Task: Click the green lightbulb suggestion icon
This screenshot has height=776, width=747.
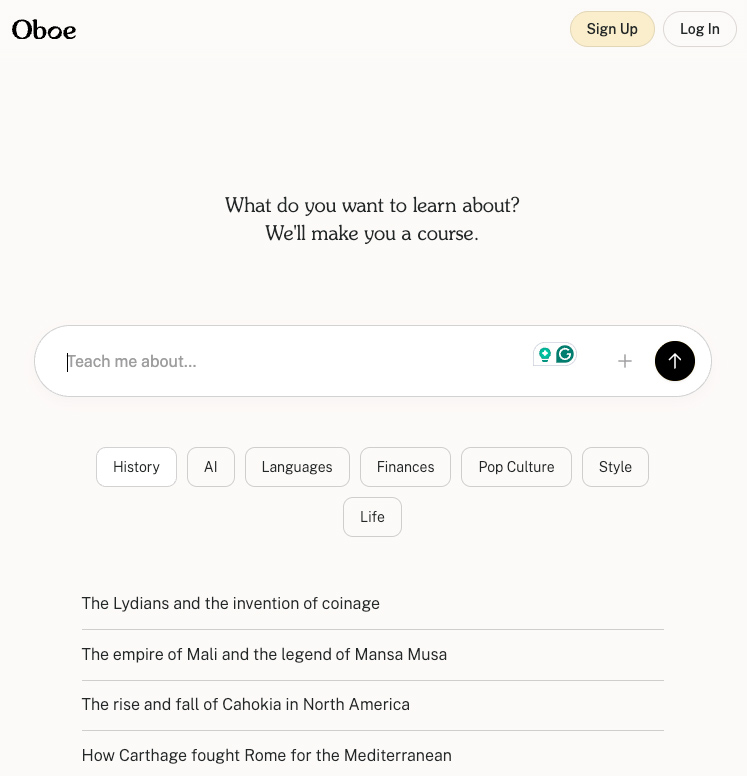Action: click(x=545, y=354)
